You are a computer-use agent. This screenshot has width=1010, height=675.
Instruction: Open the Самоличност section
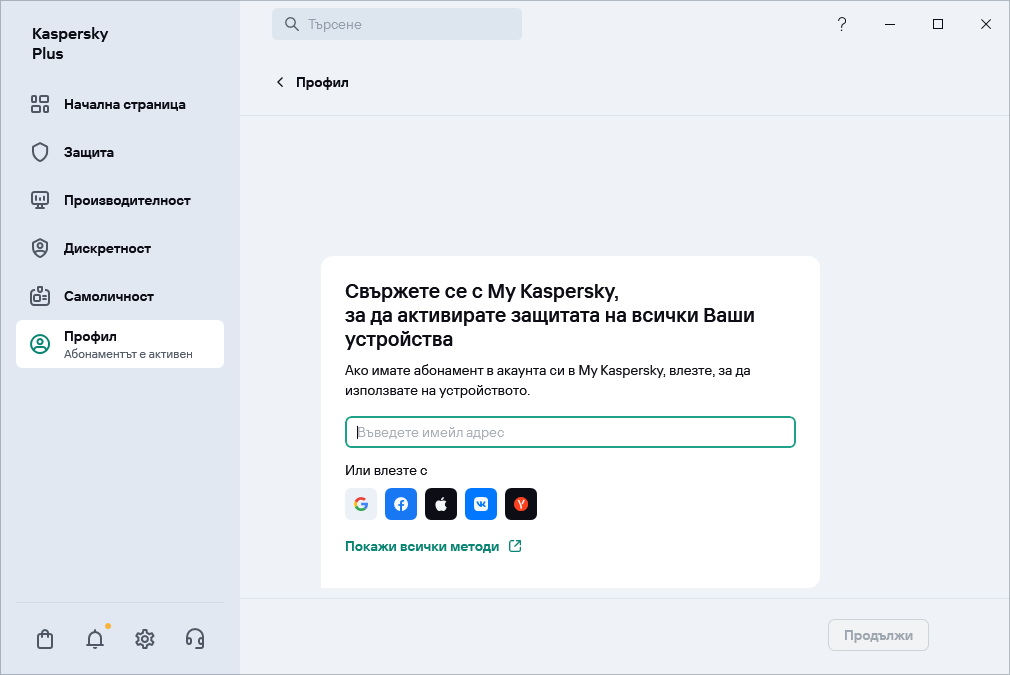point(109,296)
